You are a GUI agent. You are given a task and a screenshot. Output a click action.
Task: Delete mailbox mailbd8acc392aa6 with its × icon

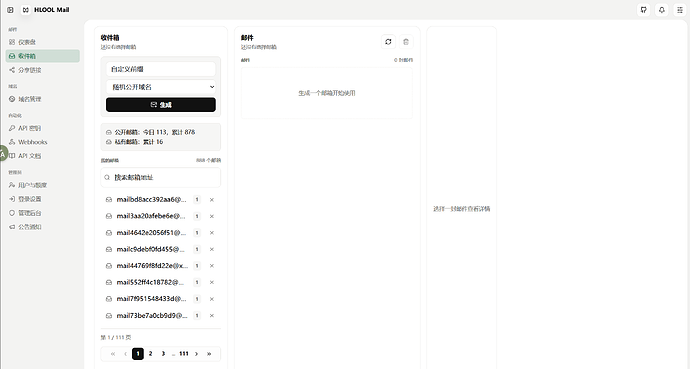212,200
